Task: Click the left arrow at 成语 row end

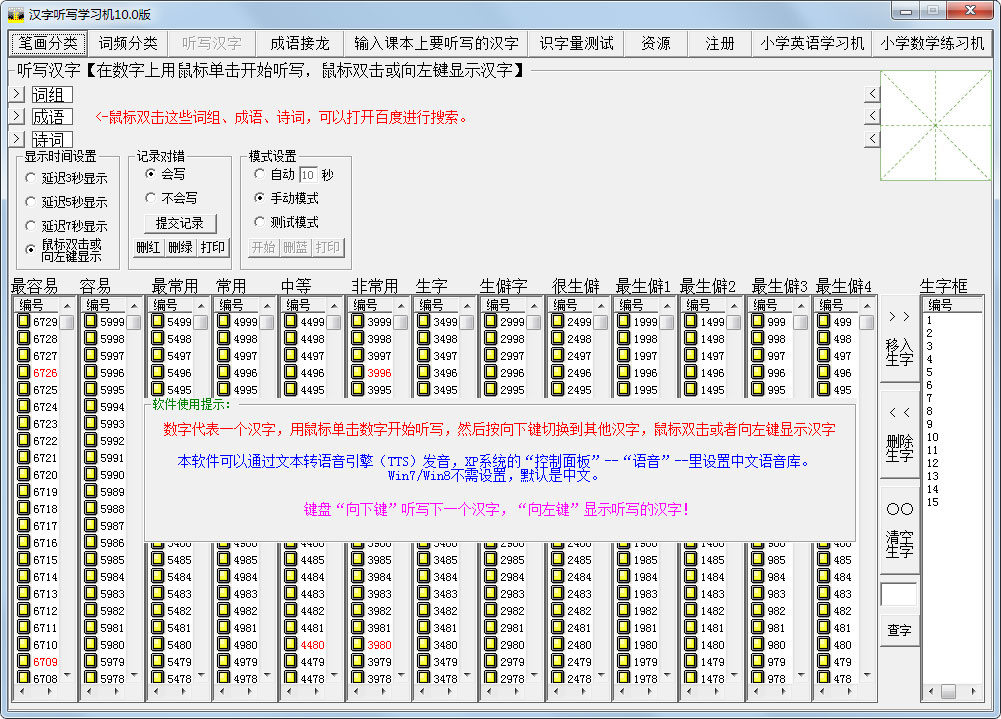Action: point(873,116)
